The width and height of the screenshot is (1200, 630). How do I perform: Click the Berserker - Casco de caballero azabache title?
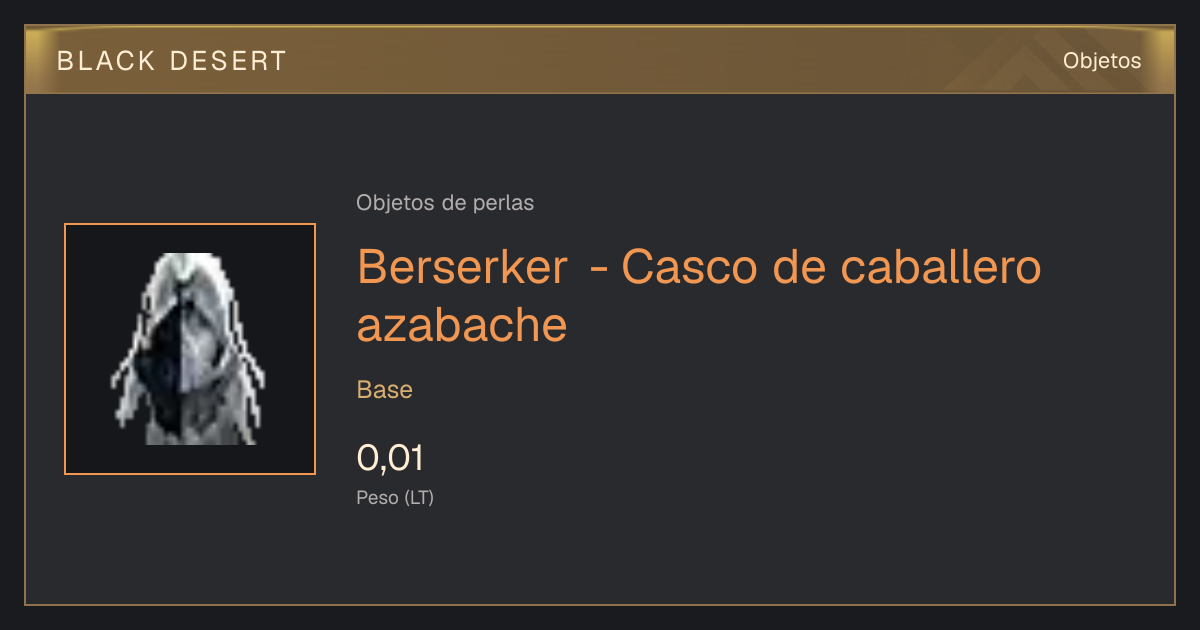pos(699,296)
